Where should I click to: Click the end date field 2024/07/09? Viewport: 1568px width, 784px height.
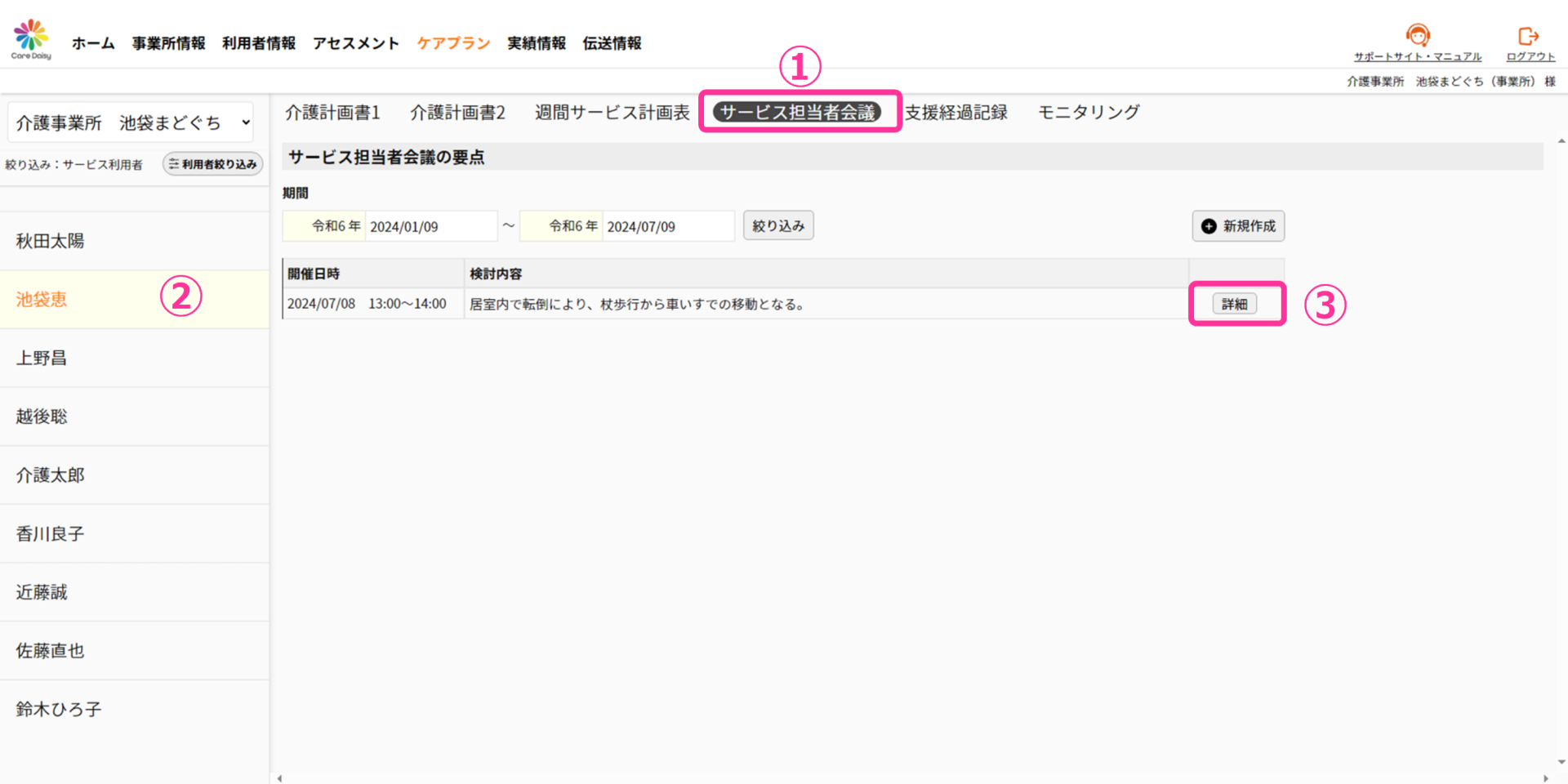tap(667, 227)
